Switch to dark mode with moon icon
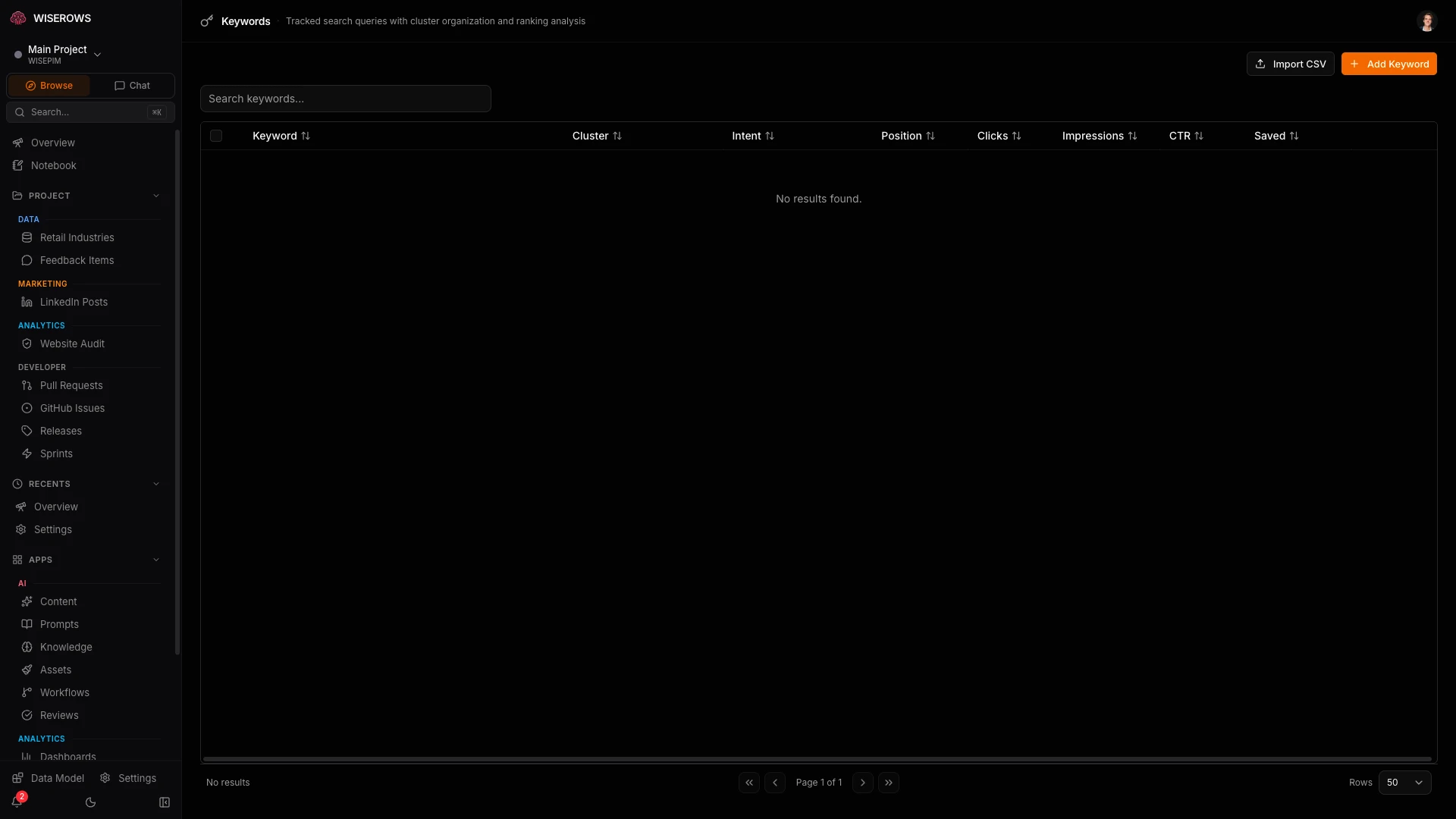Image resolution: width=1456 pixels, height=819 pixels. [91, 802]
